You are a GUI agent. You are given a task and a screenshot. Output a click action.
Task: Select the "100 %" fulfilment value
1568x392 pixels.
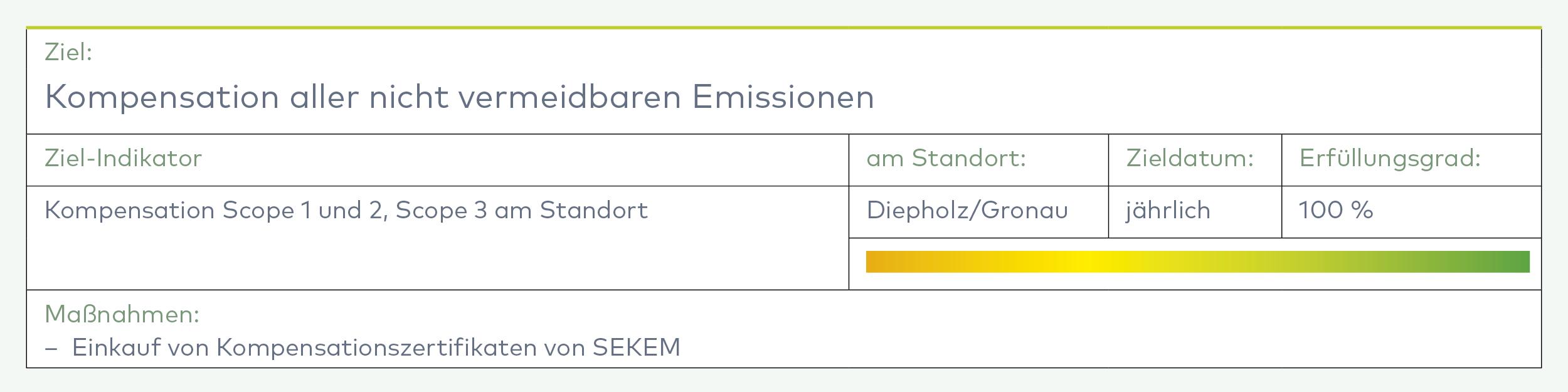pyautogui.click(x=1336, y=210)
